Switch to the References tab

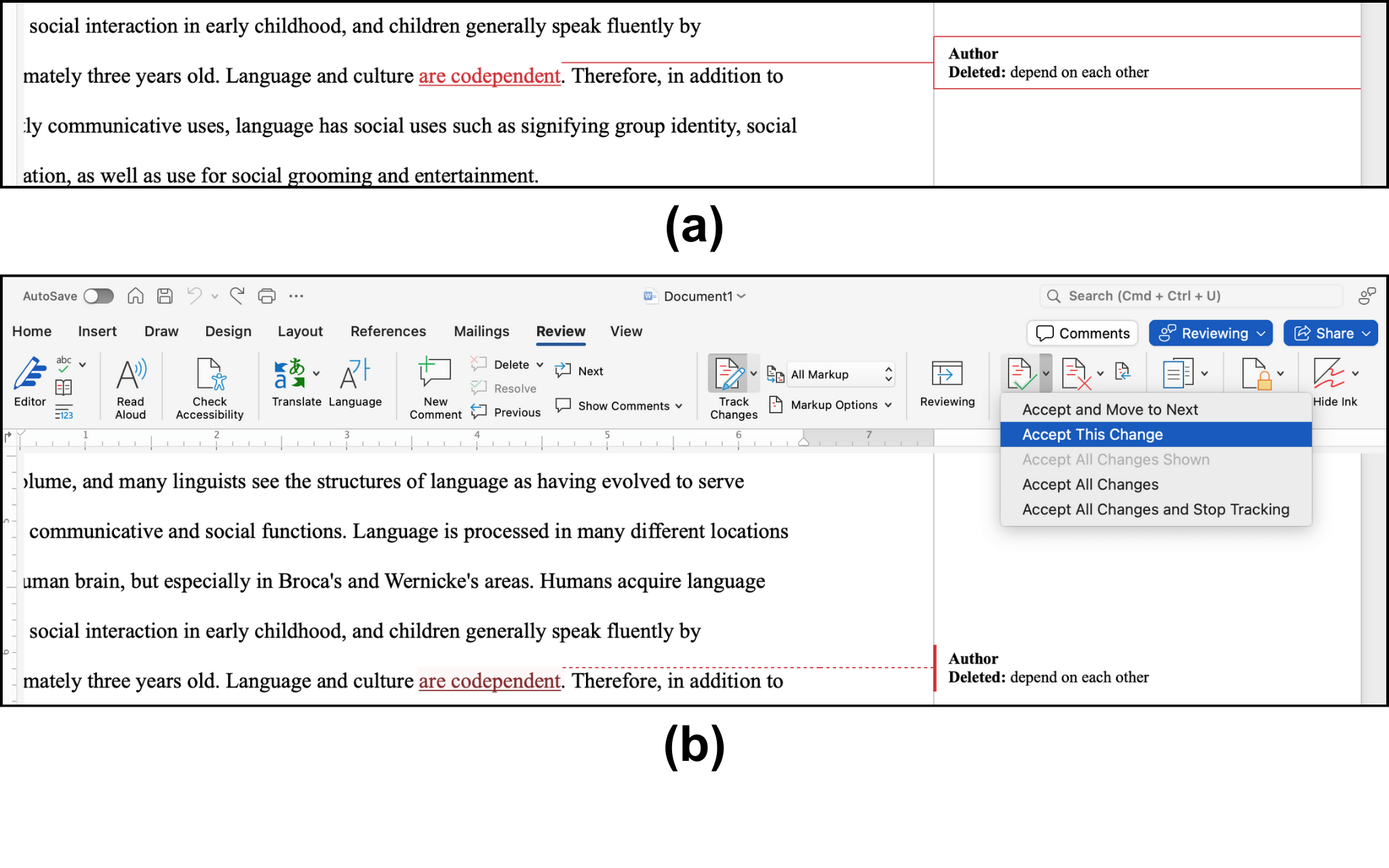[x=388, y=331]
